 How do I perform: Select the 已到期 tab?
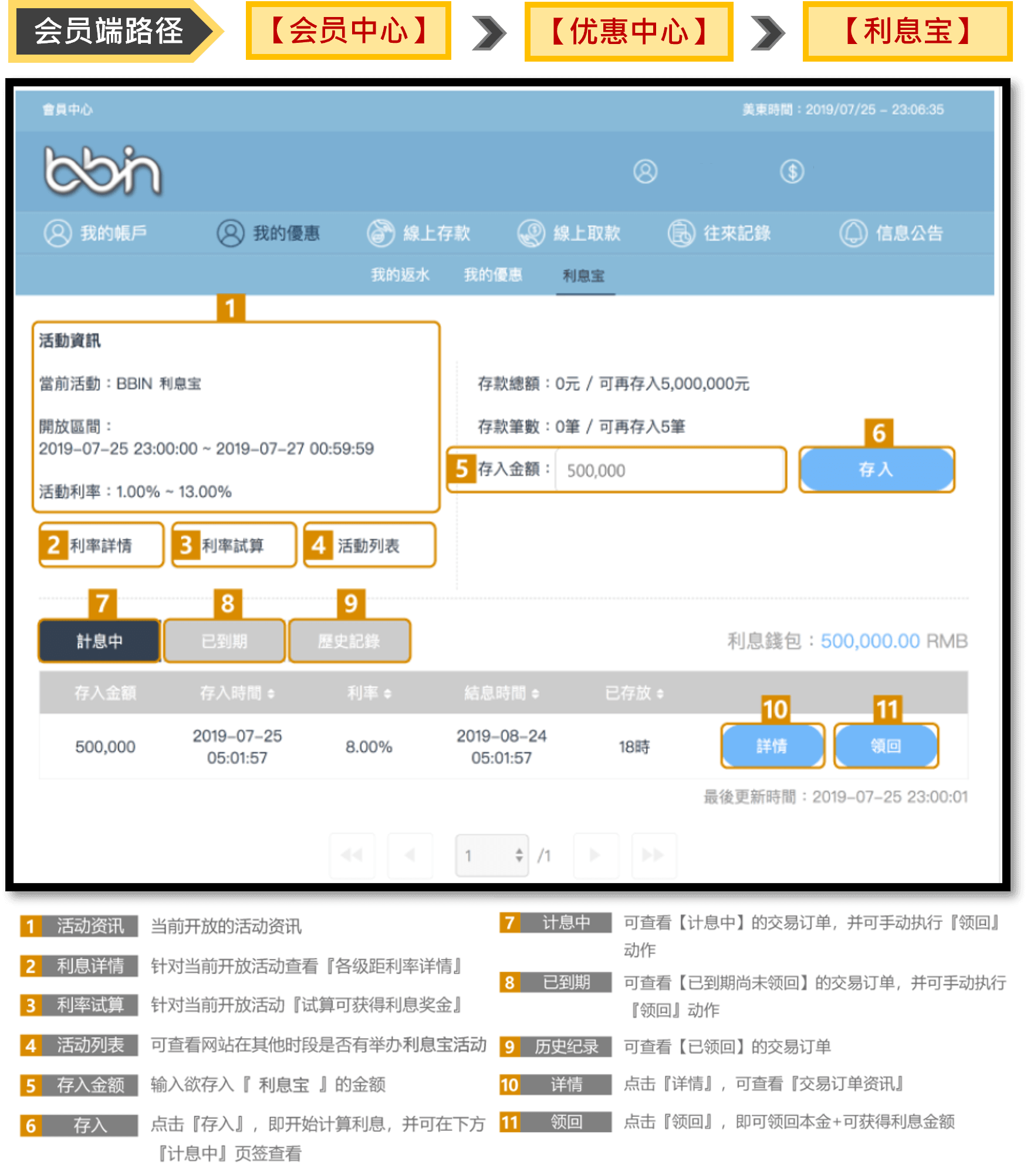pos(224,641)
